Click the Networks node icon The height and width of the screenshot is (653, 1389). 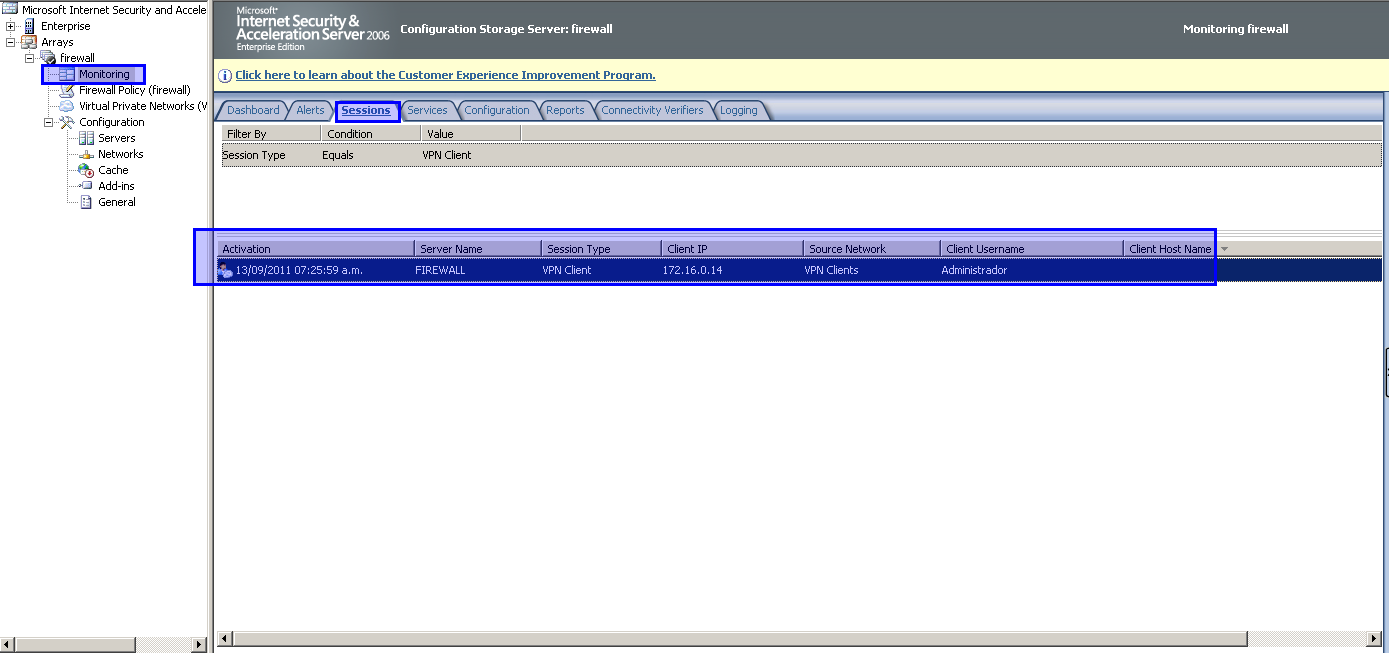click(86, 154)
